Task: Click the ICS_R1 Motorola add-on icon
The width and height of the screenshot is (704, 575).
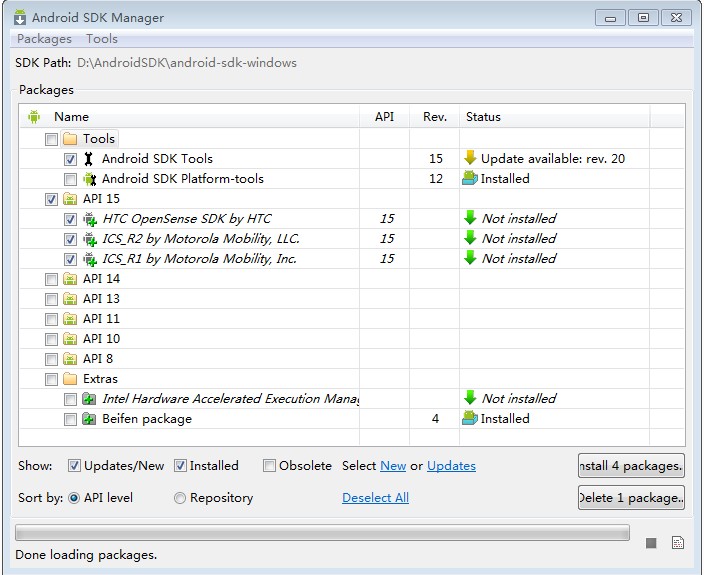Action: coord(90,259)
